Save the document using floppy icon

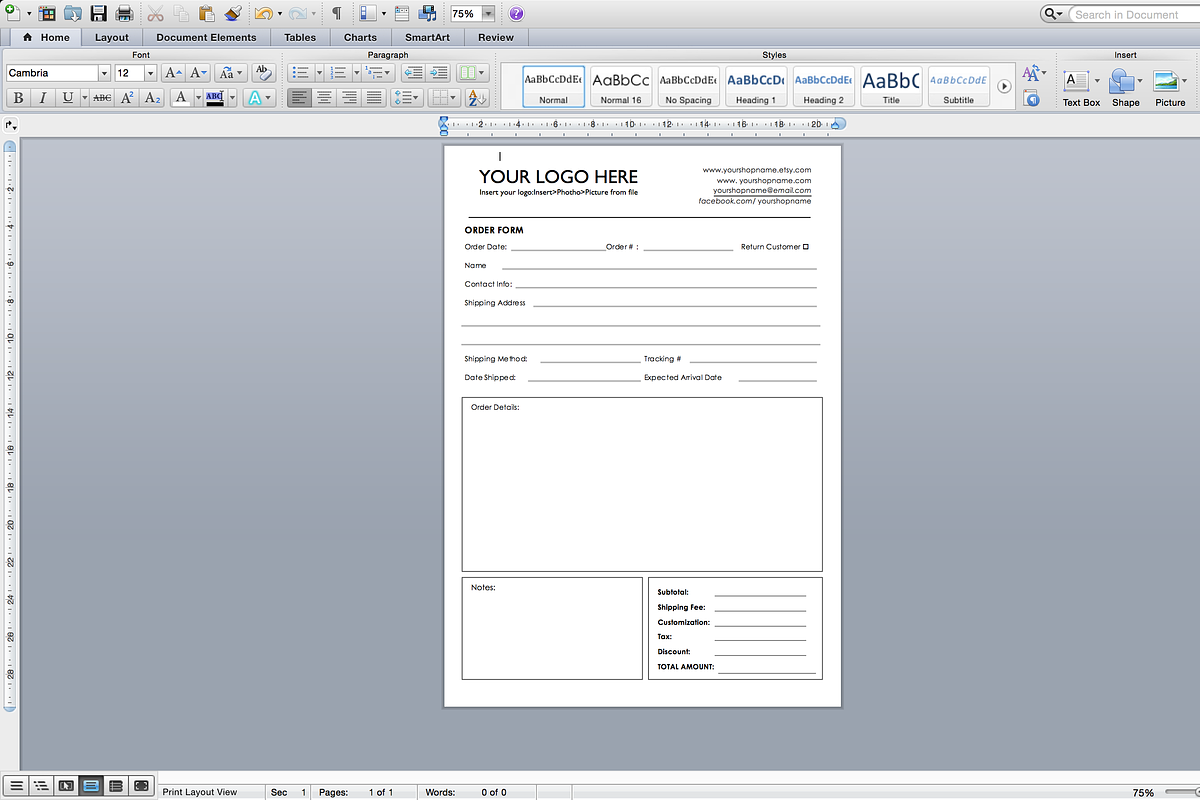99,13
